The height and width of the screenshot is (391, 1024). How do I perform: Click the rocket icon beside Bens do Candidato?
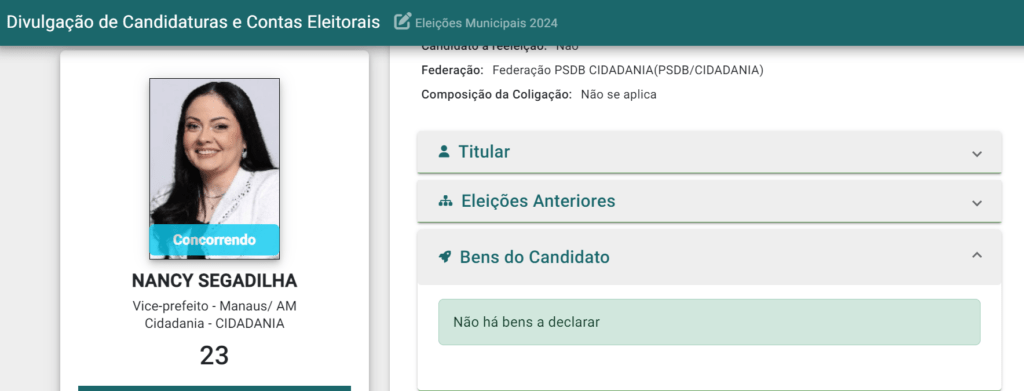pyautogui.click(x=445, y=257)
